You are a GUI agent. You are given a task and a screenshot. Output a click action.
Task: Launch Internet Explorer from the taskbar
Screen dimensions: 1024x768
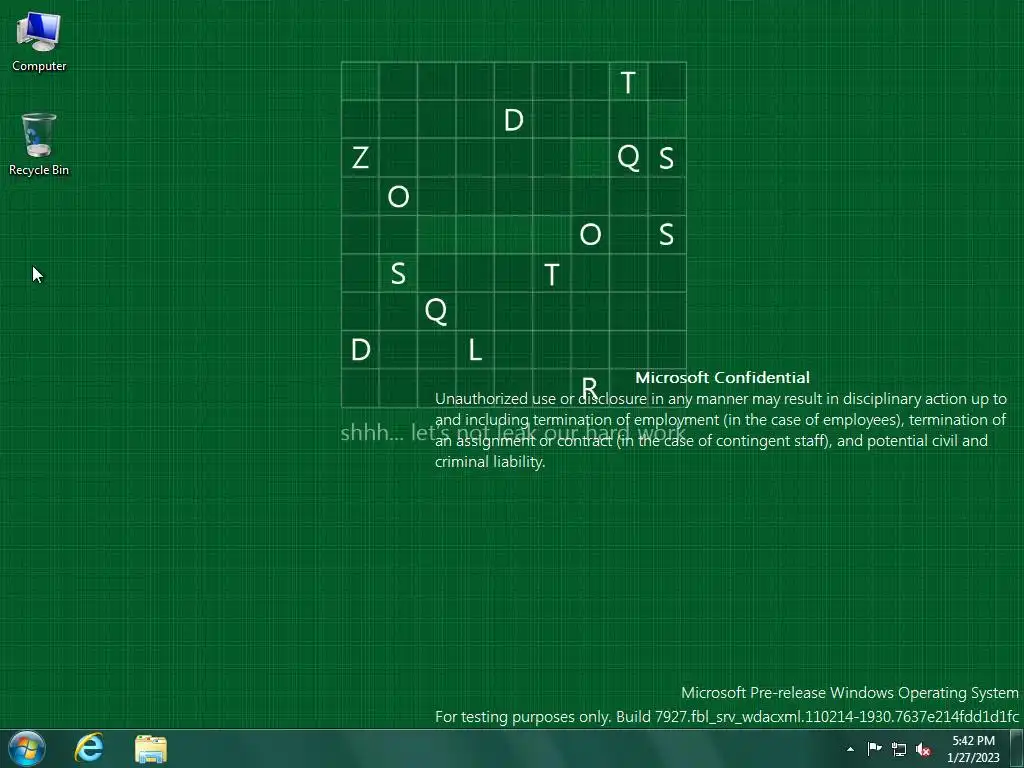89,748
